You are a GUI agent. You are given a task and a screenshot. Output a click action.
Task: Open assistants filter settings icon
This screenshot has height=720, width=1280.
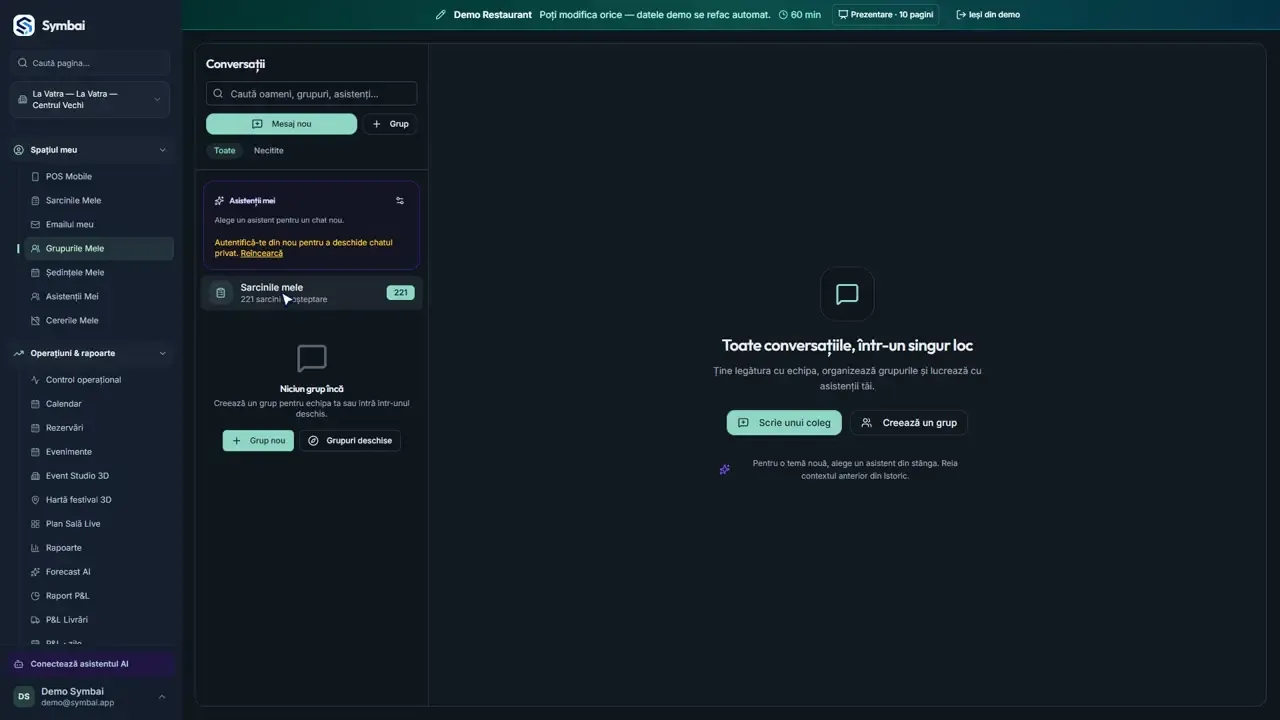(400, 201)
